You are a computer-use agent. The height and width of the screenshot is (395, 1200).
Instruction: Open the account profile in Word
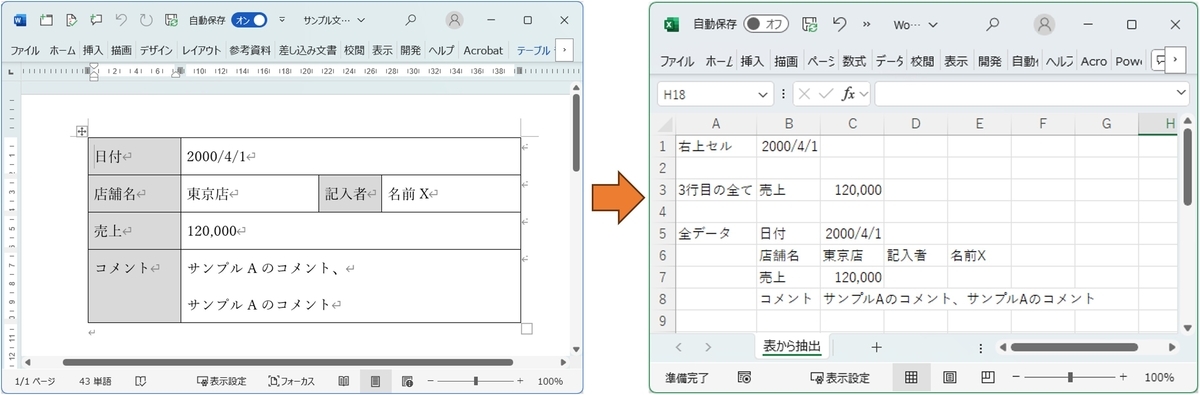455,20
